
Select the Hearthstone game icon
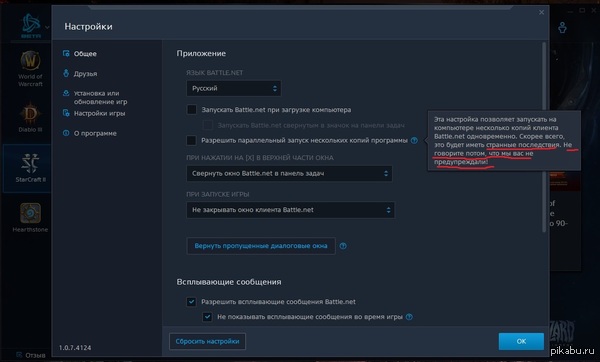[30, 213]
